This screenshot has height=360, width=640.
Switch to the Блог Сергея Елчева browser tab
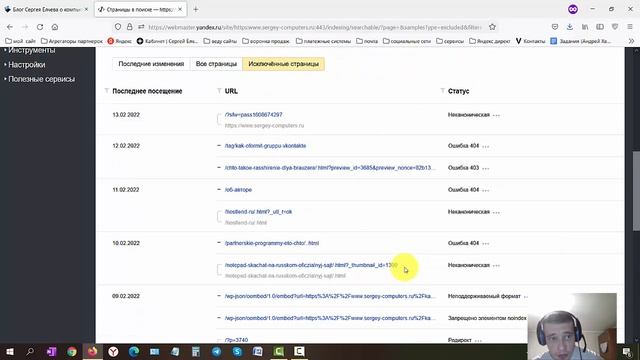pos(46,9)
